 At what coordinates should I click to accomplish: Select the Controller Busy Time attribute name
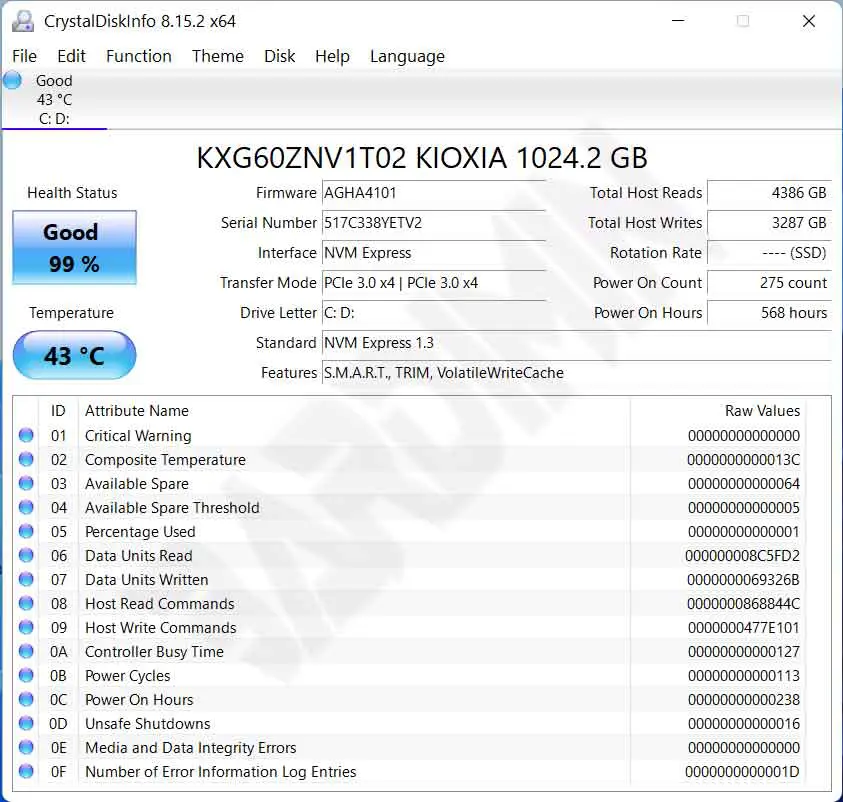click(x=154, y=651)
